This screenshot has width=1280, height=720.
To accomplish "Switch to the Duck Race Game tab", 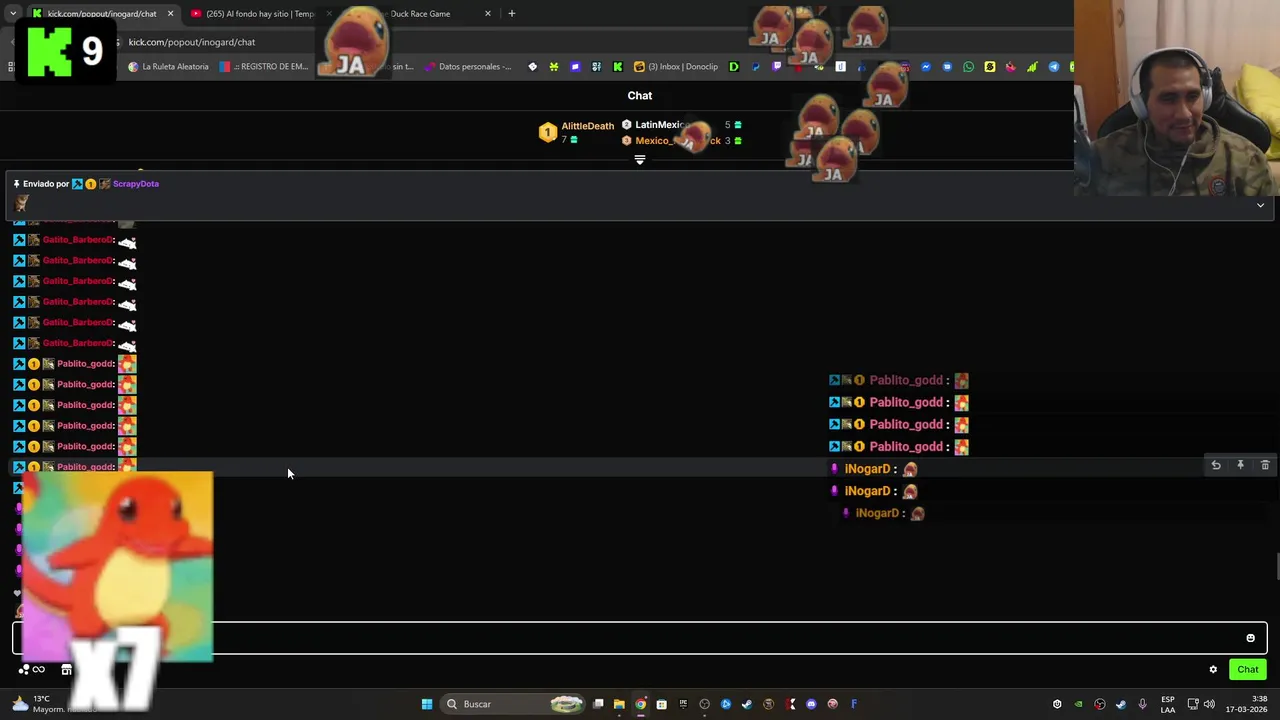I will click(420, 14).
